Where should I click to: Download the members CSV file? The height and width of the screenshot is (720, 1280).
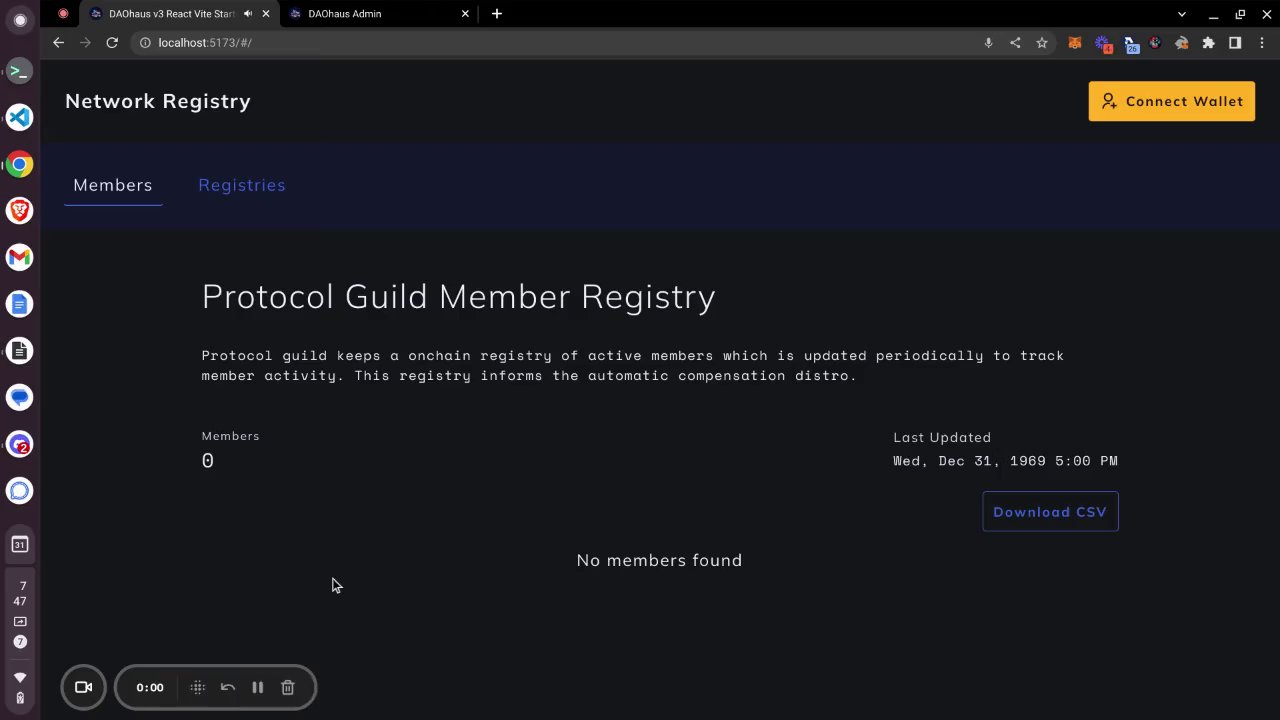[1050, 511]
